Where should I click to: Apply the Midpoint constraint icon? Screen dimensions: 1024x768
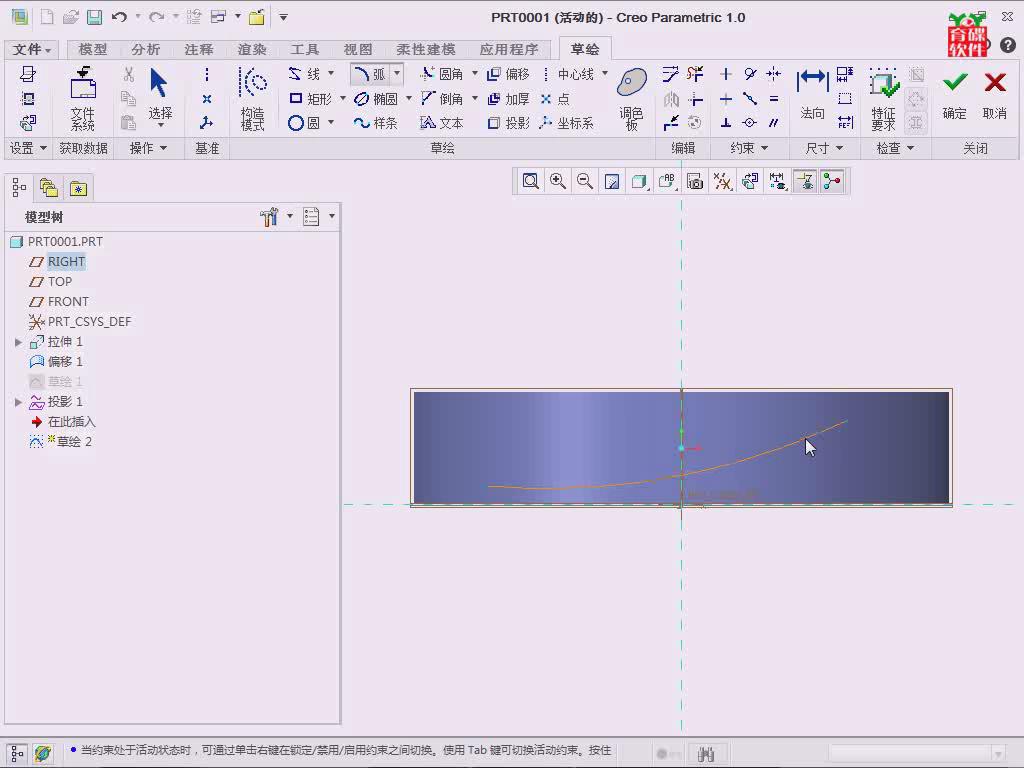coord(750,99)
